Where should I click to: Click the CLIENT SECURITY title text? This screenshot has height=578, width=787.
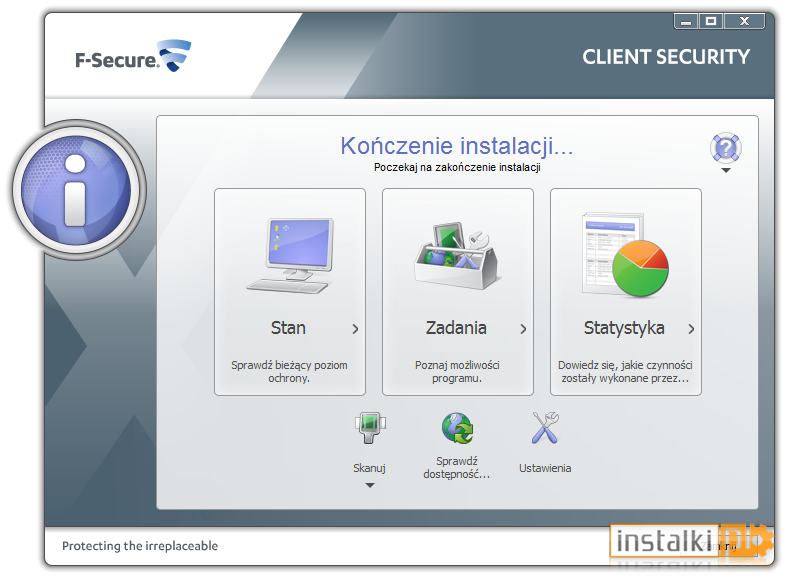(x=666, y=57)
